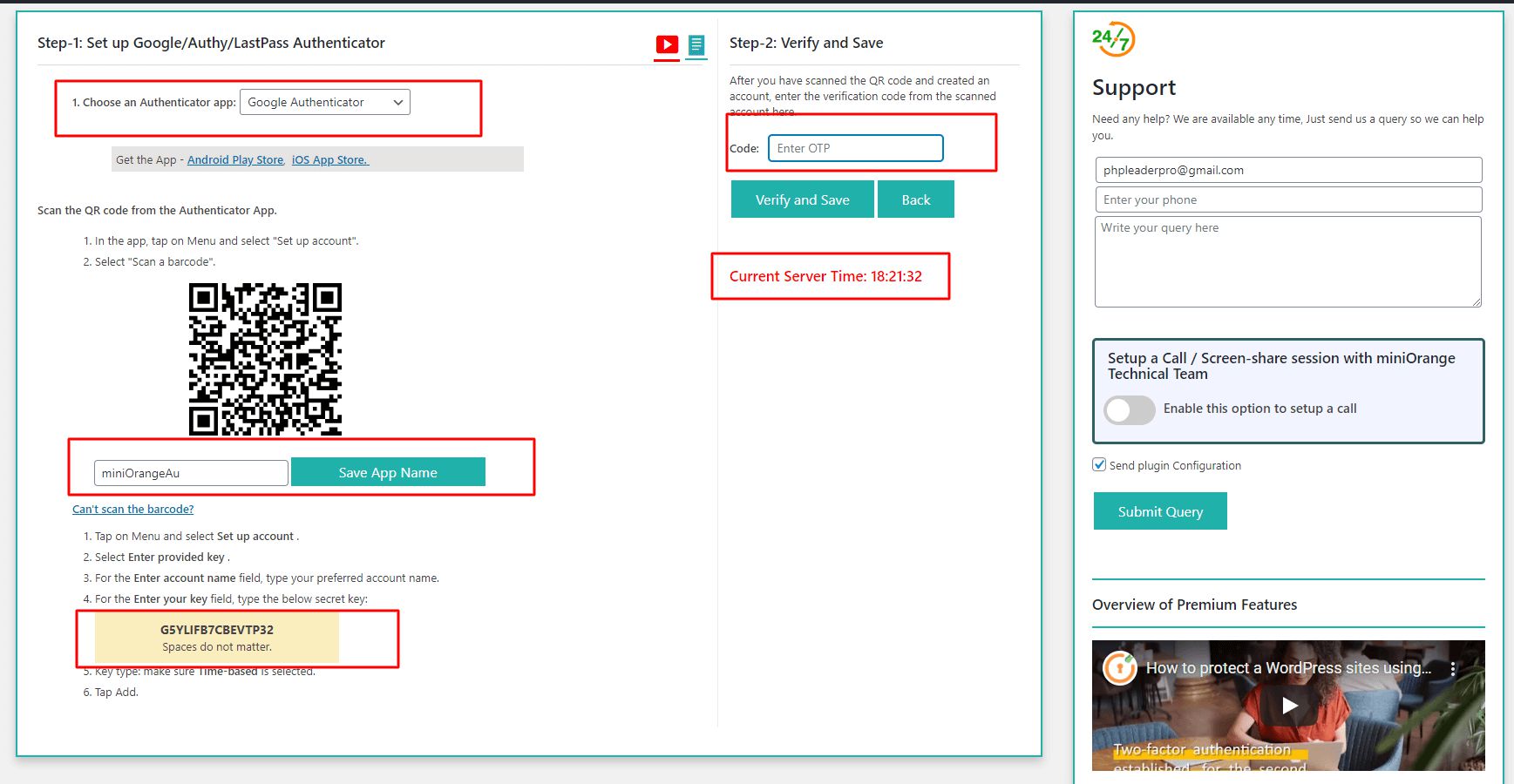Open the YouTube video guide icon

pos(667,44)
